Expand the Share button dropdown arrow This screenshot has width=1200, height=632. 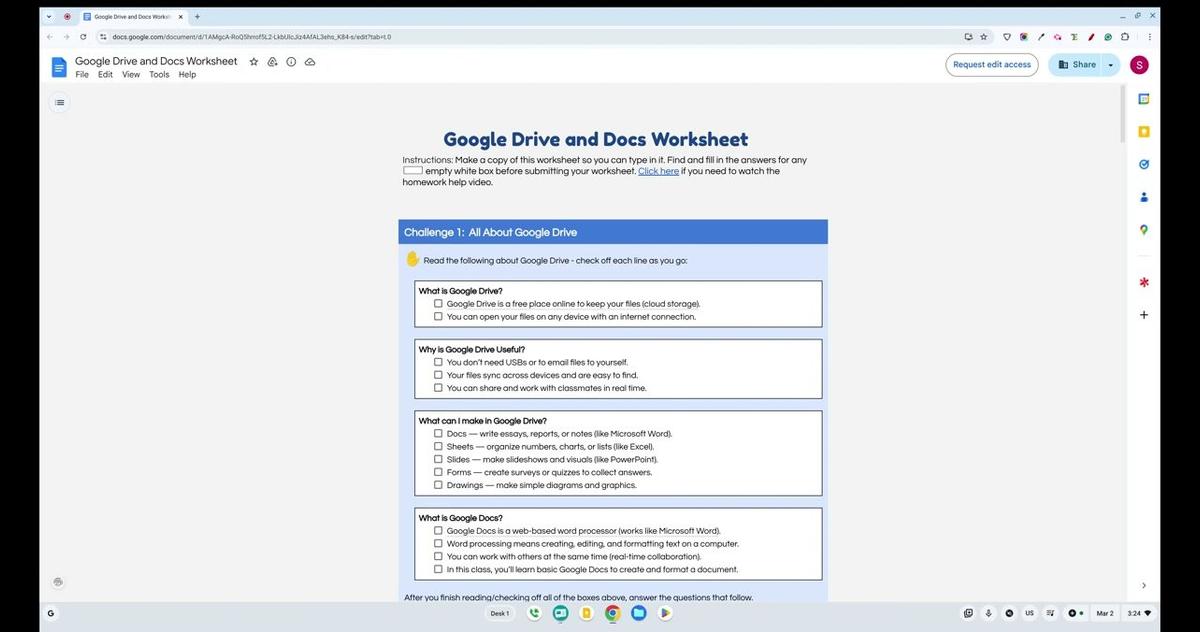pos(1110,64)
